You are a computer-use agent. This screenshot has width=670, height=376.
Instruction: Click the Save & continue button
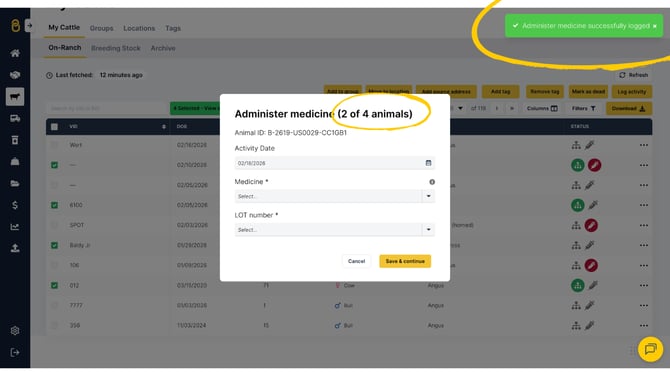click(x=405, y=261)
